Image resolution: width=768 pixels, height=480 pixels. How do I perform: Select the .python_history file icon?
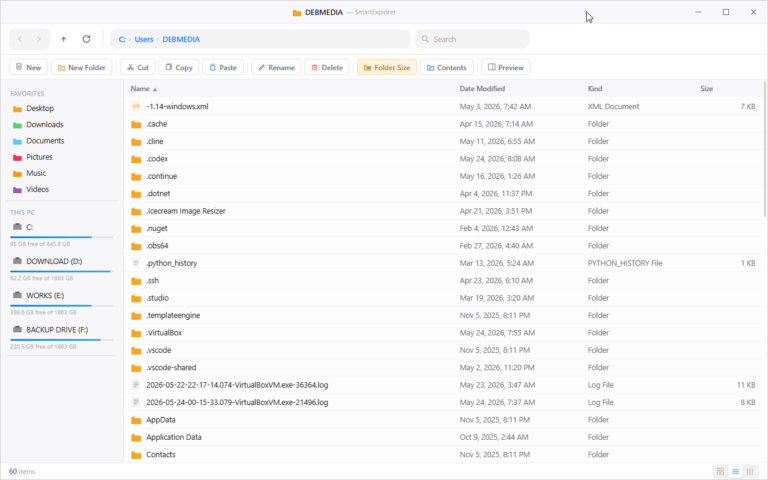pyautogui.click(x=136, y=263)
